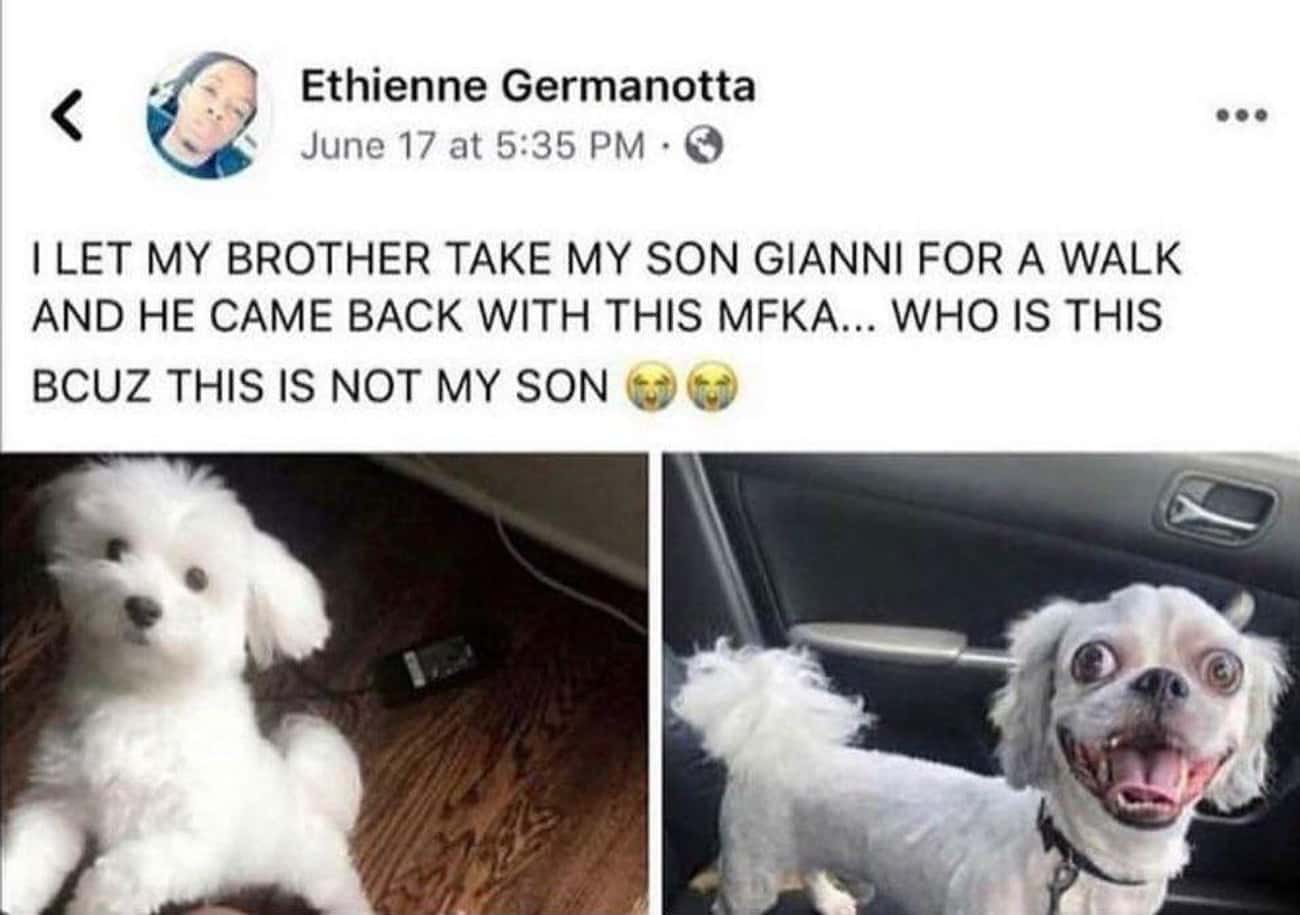The height and width of the screenshot is (915, 1300).
Task: Click the June 17 at 5:35 PM timestamp
Action: click(472, 148)
